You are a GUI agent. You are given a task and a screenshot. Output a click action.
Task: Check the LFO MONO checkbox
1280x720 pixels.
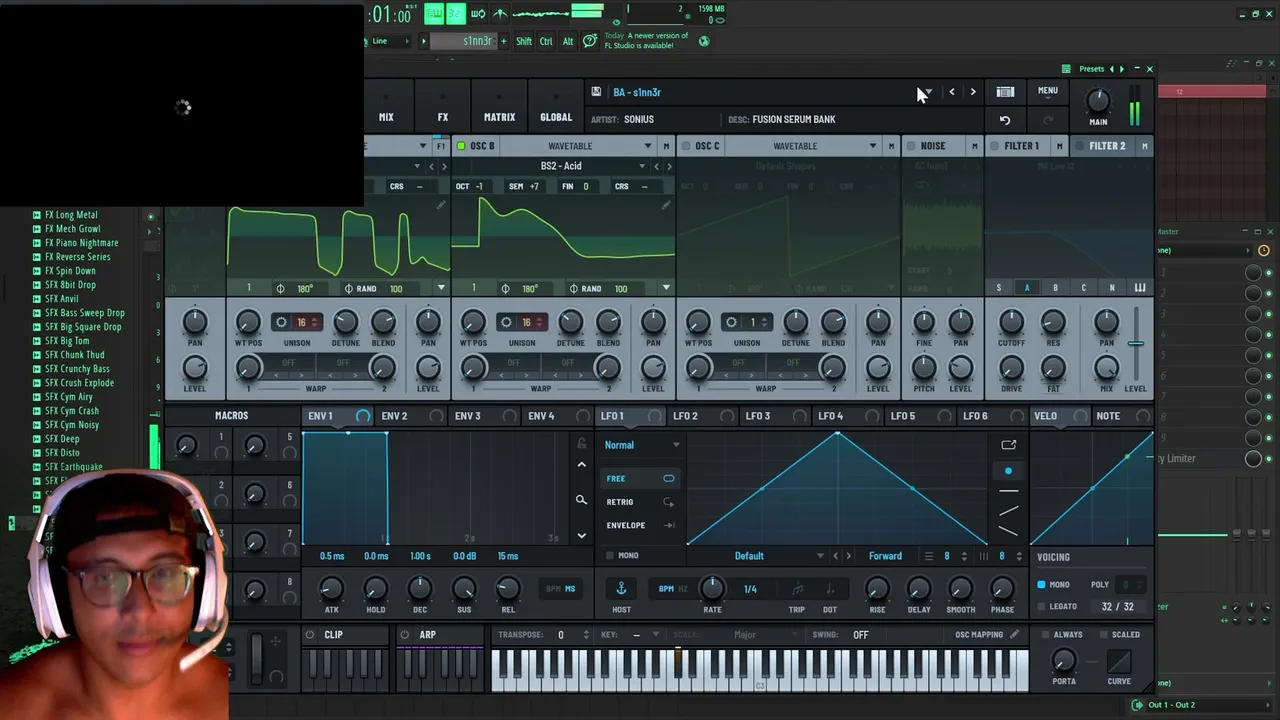609,555
